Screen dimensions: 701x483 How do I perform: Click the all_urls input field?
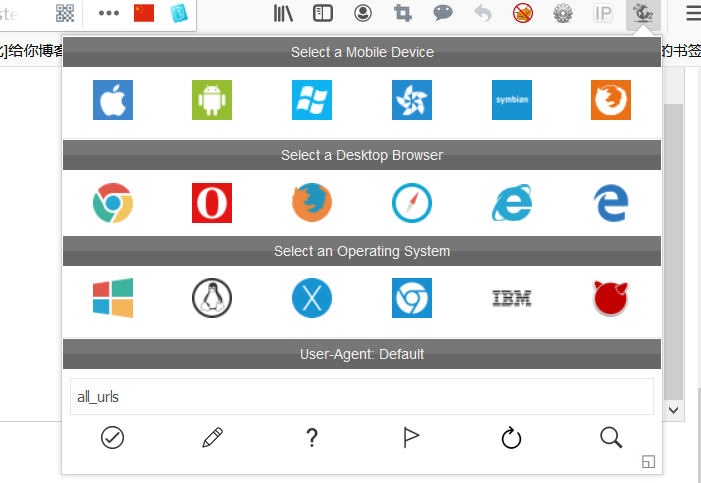(362, 397)
